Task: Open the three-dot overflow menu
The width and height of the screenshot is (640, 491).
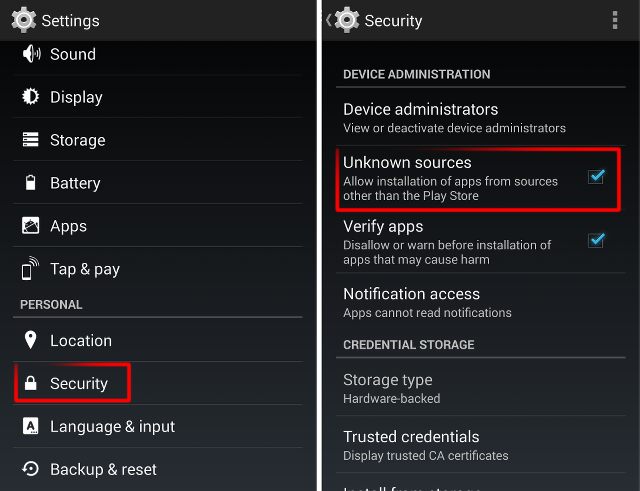Action: coord(614,20)
